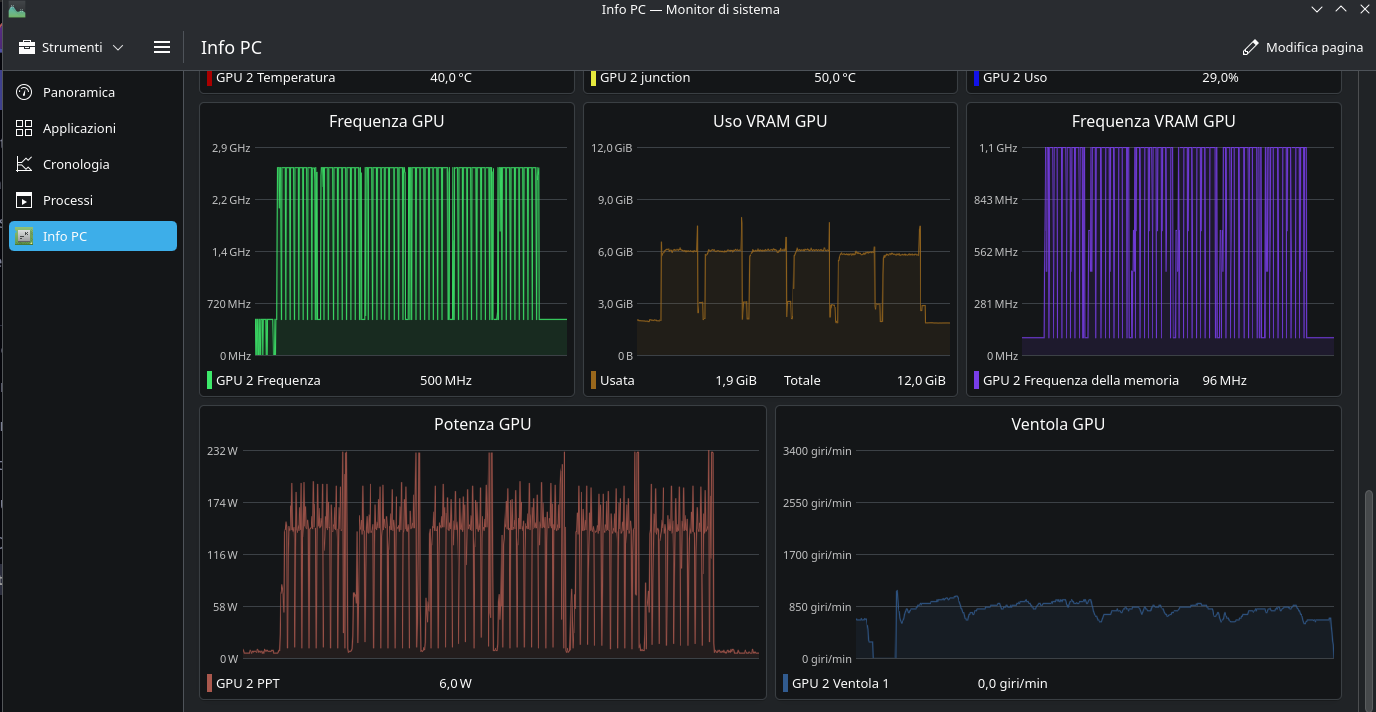The height and width of the screenshot is (712, 1376).
Task: Click the purple memory frequency legend swatch
Action: coord(976,380)
